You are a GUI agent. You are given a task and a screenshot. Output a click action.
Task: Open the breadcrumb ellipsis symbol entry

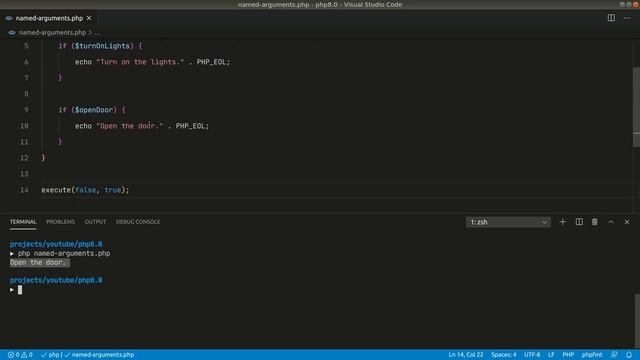(97, 33)
